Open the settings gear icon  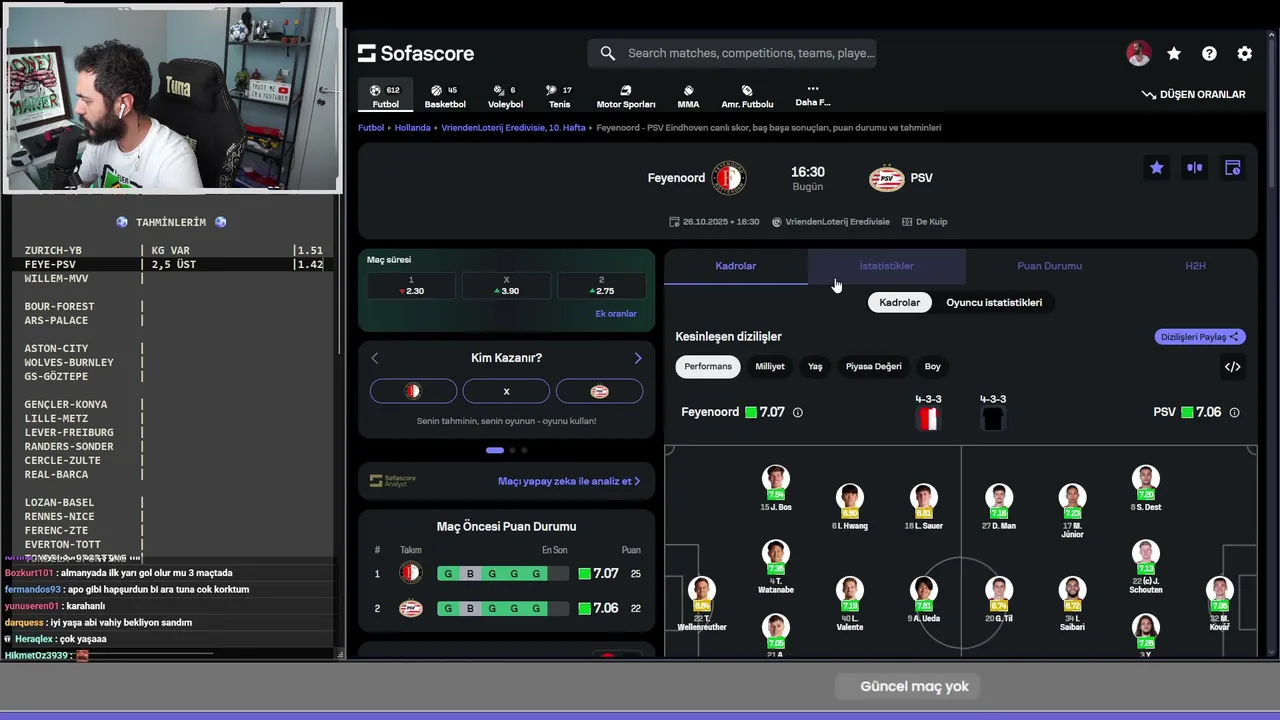coord(1245,54)
